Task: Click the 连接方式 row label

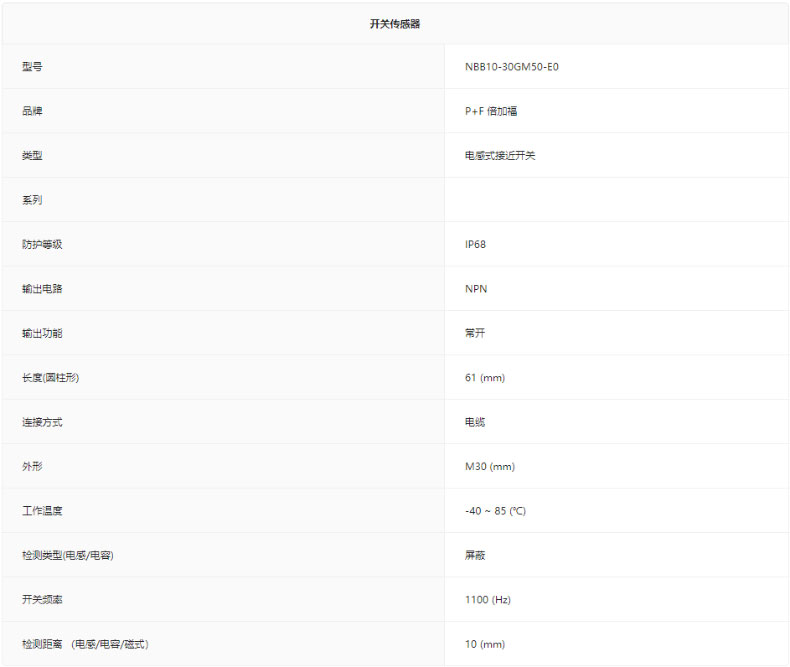Action: (42, 422)
